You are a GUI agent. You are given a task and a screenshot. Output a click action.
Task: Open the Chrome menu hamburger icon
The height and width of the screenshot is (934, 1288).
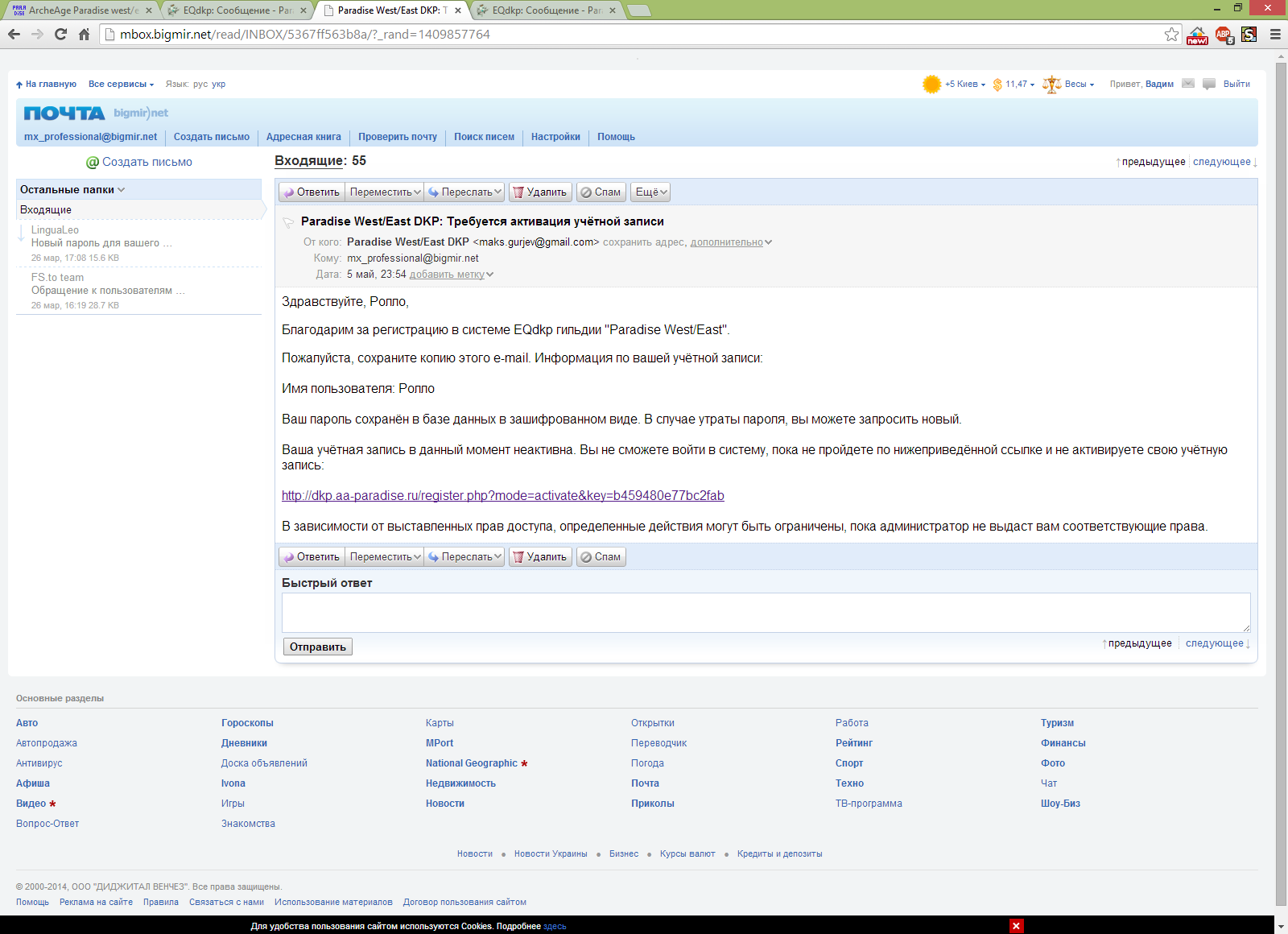pos(1275,34)
